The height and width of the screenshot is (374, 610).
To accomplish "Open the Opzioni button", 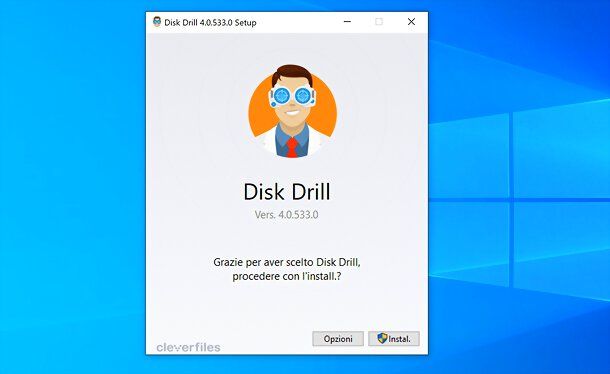I will (x=338, y=339).
